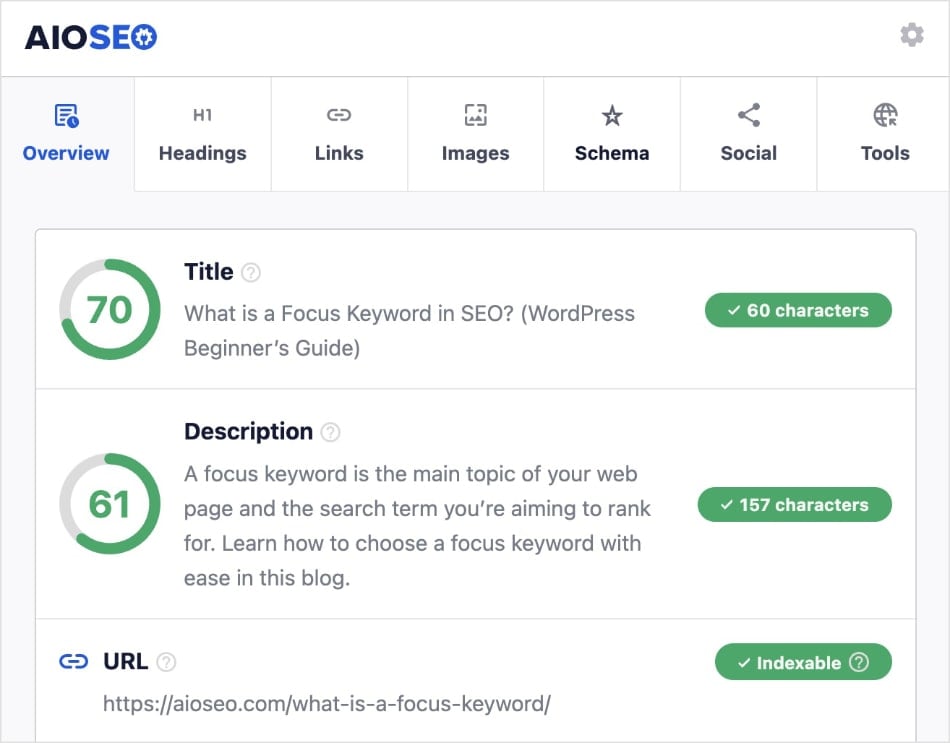Image resolution: width=950 pixels, height=743 pixels.
Task: Click the Tools globe icon
Action: pyautogui.click(x=885, y=116)
